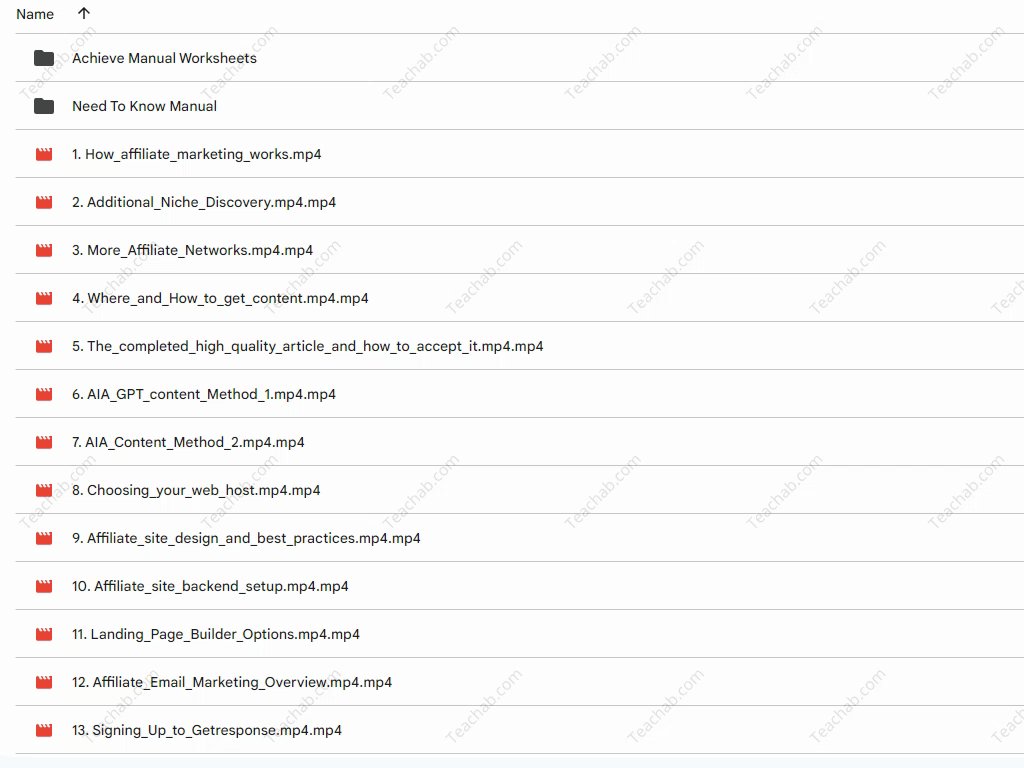1024x768 pixels.
Task: Open 10. Affiliate_site_backend_setup video
Action: [x=210, y=586]
